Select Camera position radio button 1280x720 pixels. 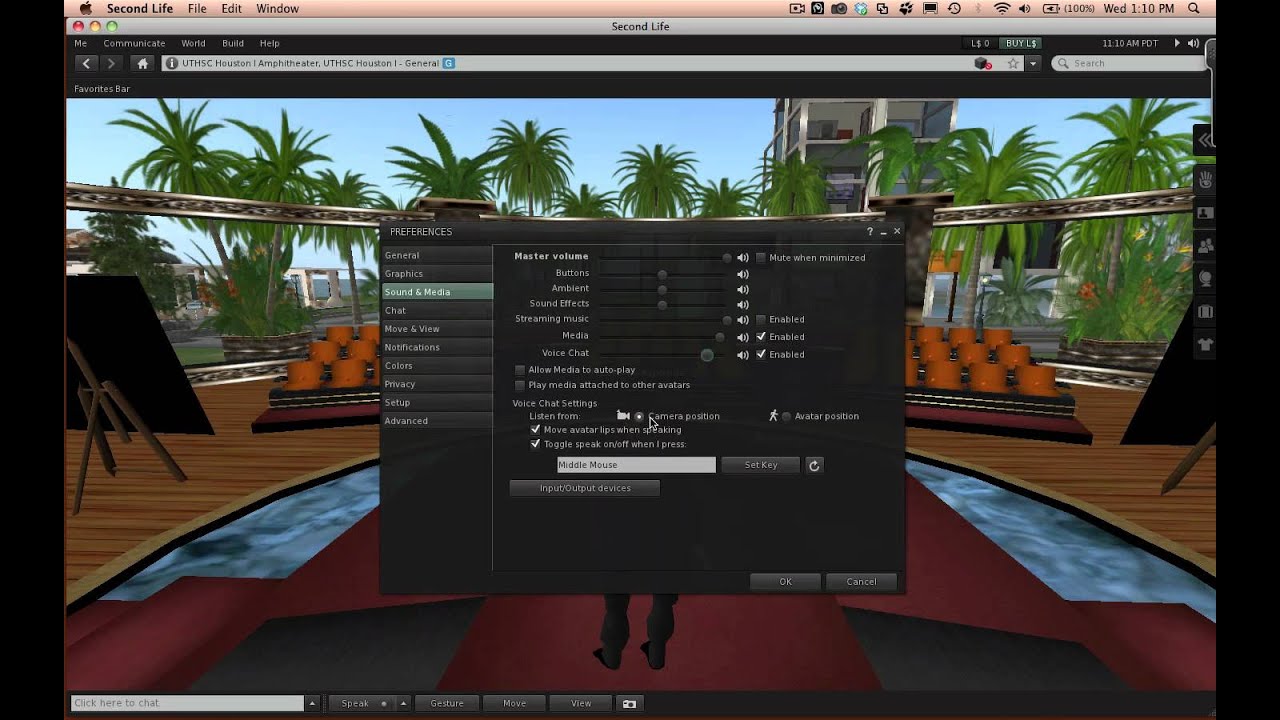click(639, 416)
